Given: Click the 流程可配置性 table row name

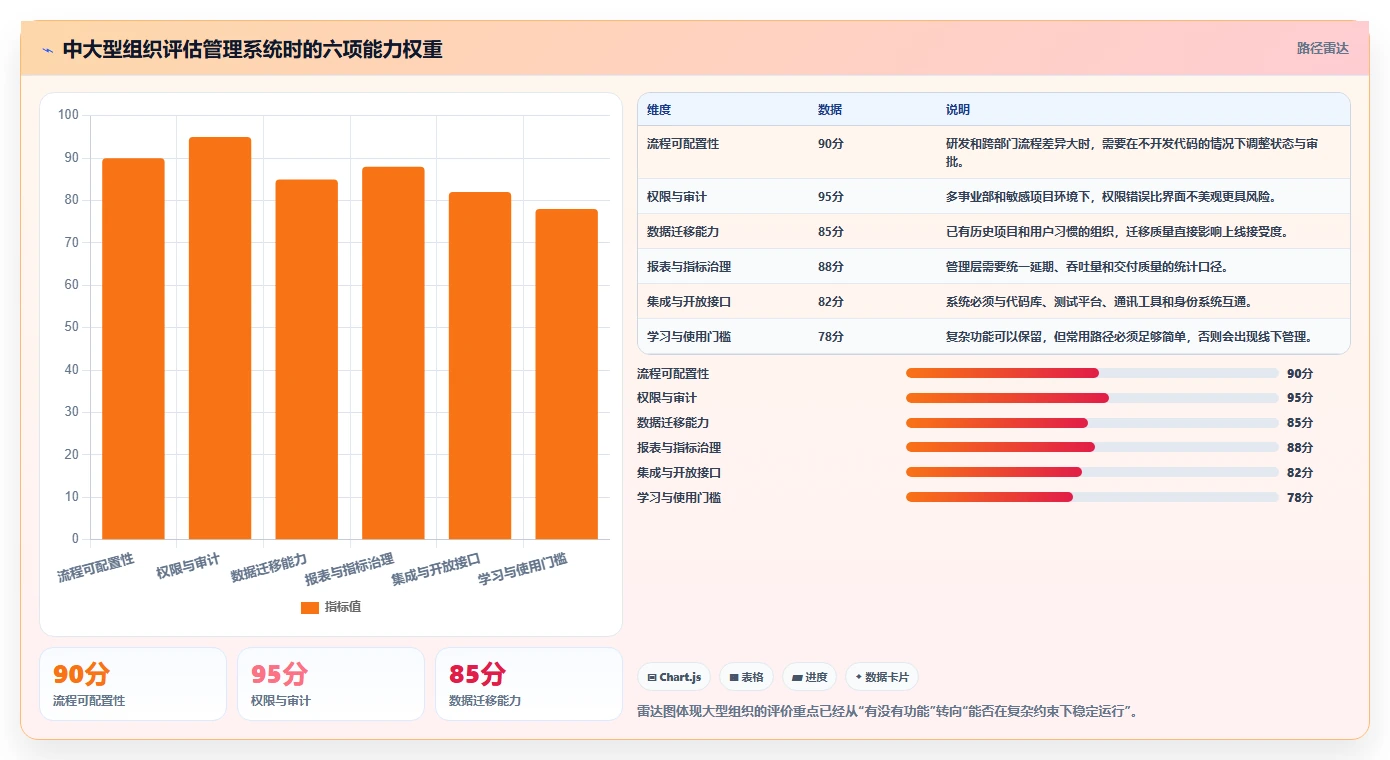Looking at the screenshot, I should tap(683, 144).
